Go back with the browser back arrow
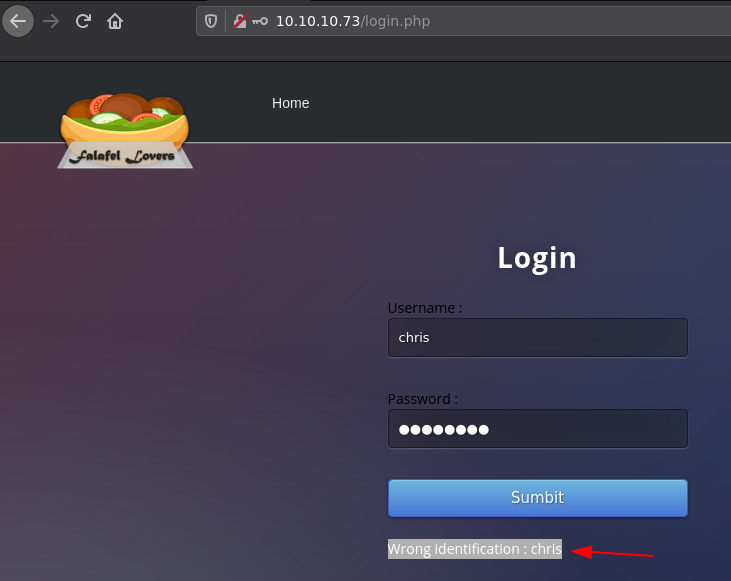The width and height of the screenshot is (731, 581). pyautogui.click(x=18, y=21)
